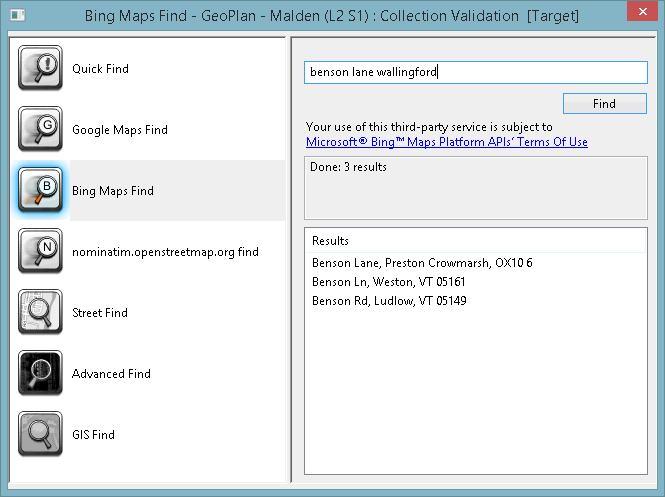The height and width of the screenshot is (497, 665).
Task: Open the GIS Find icon
Action: coord(40,434)
